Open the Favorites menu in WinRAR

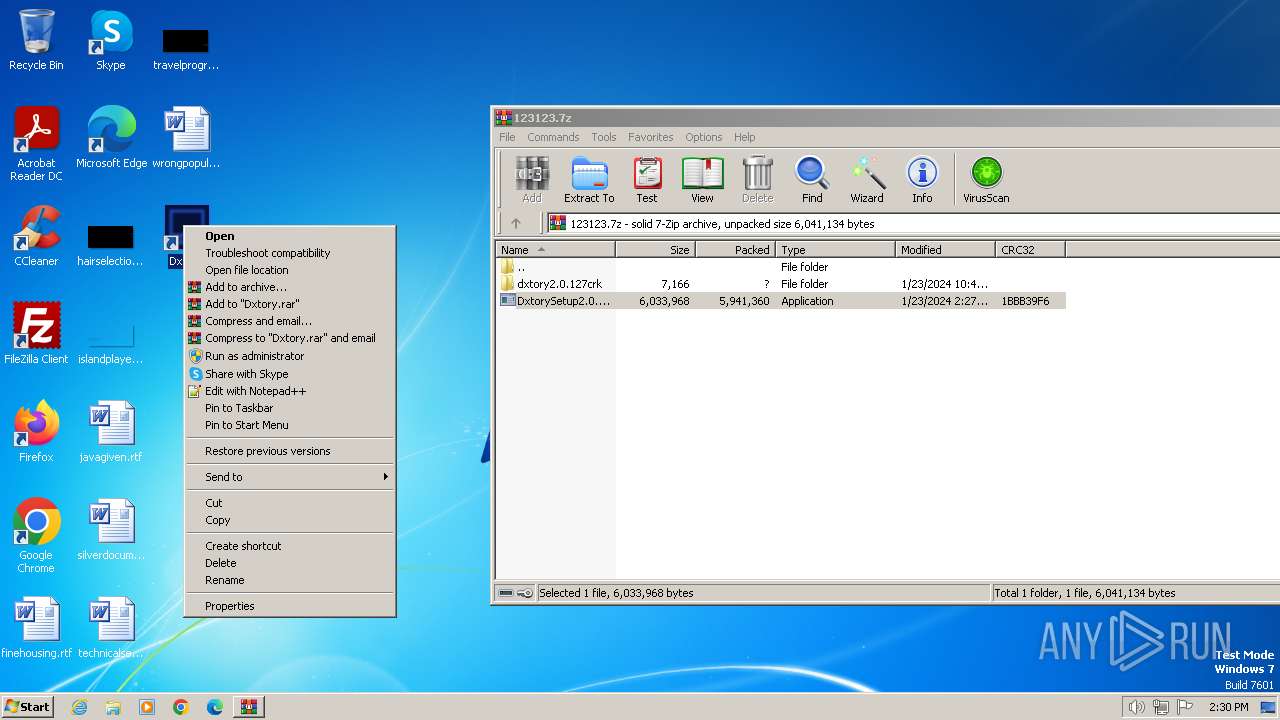651,137
